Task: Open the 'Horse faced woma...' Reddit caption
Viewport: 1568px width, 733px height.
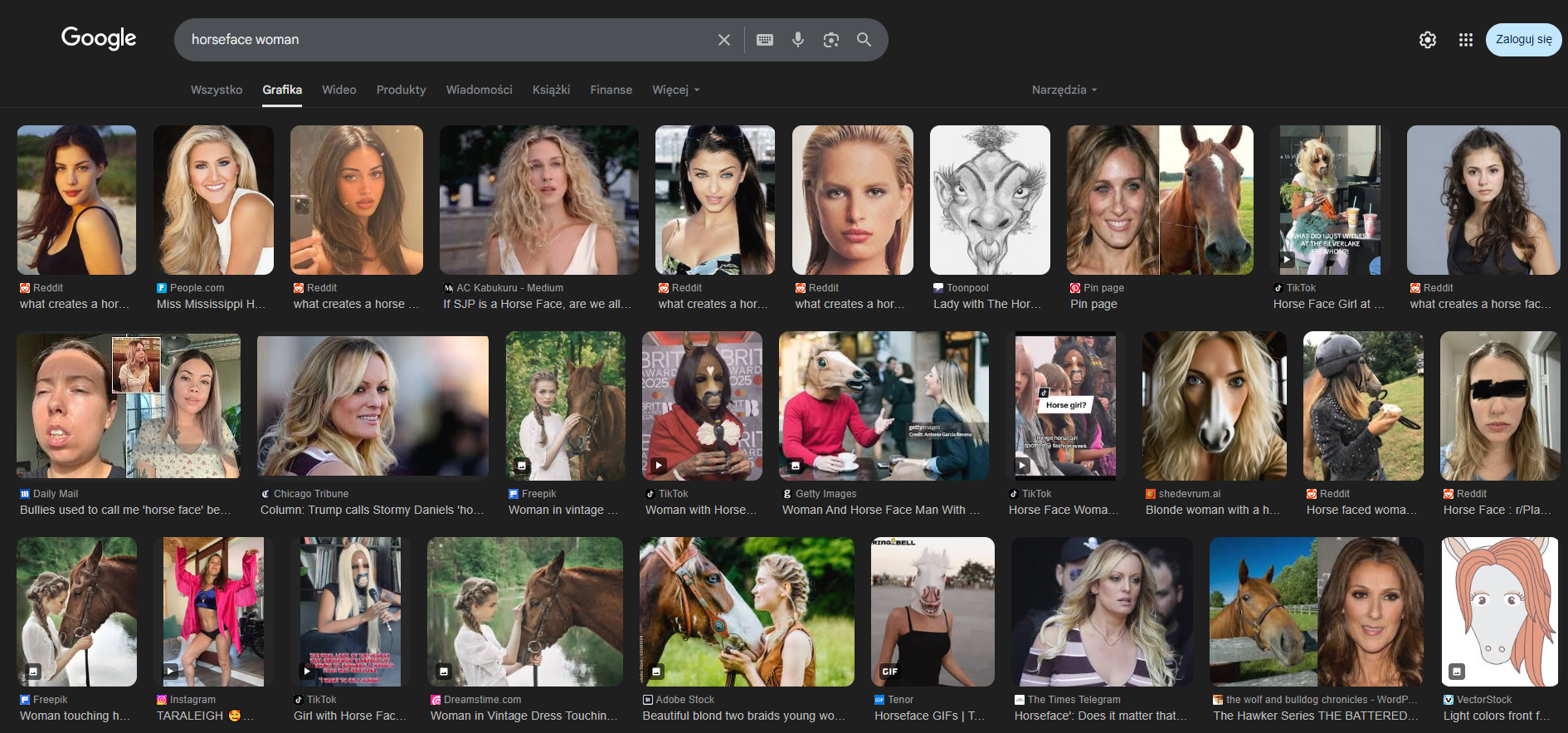Action: click(x=1361, y=510)
